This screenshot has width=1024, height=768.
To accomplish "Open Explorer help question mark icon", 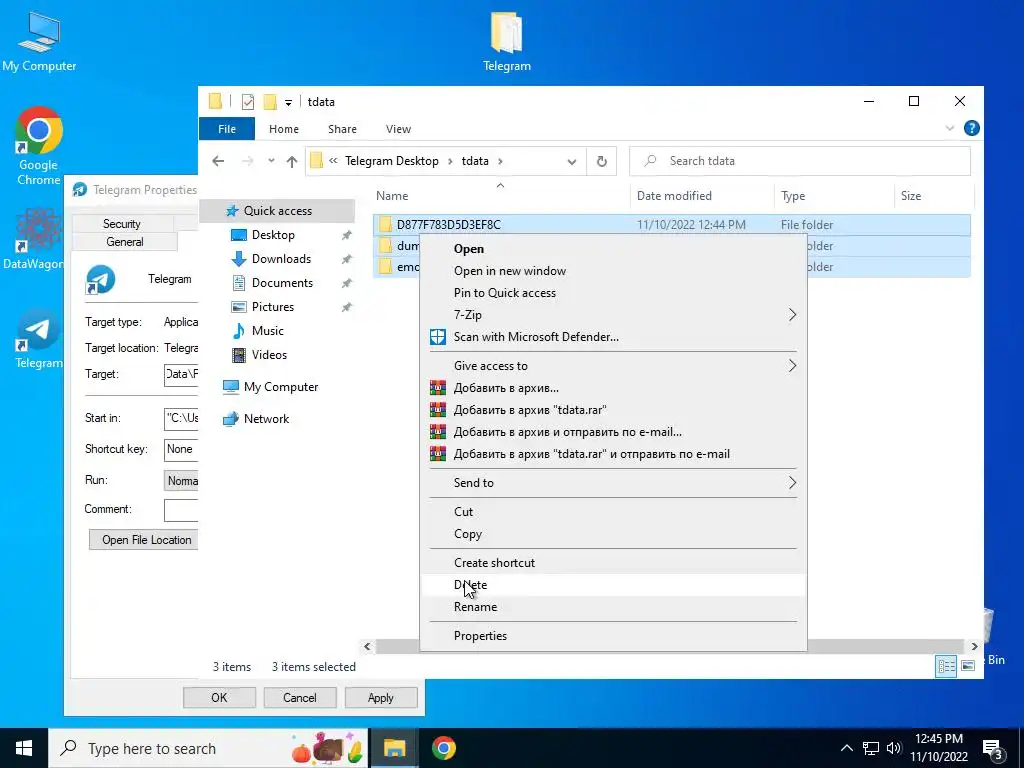I will (971, 128).
